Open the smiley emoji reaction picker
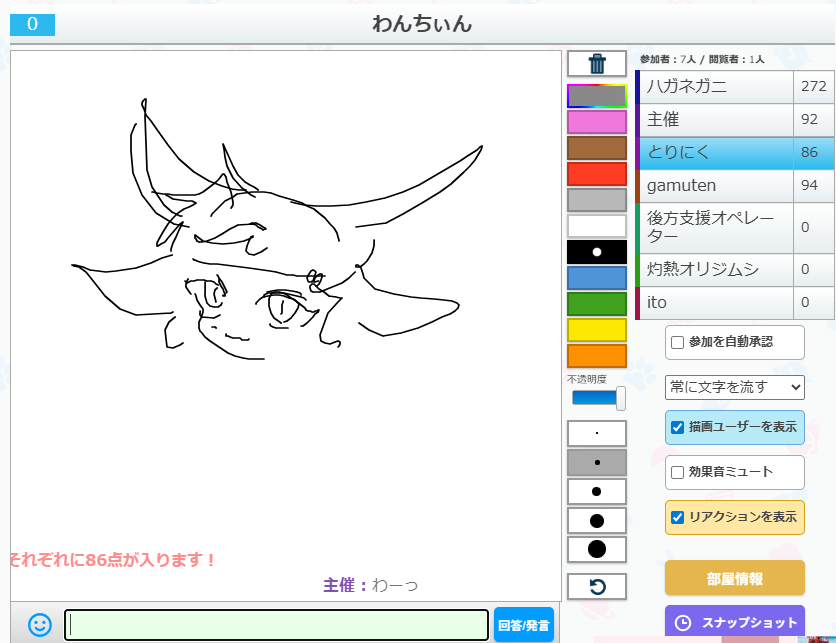This screenshot has width=836, height=643. [x=39, y=625]
